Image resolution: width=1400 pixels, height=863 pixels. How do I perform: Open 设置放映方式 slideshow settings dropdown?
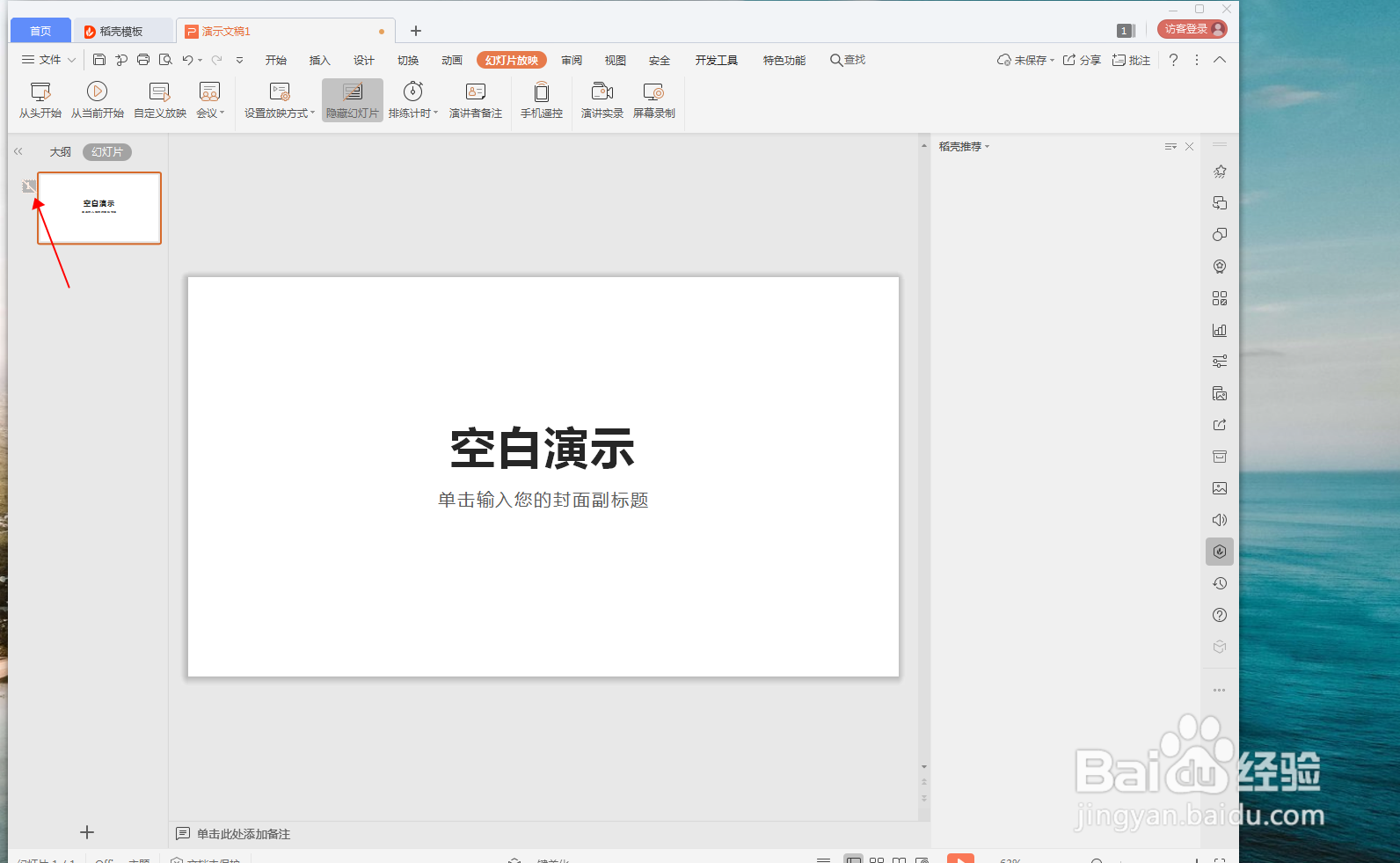[x=280, y=100]
